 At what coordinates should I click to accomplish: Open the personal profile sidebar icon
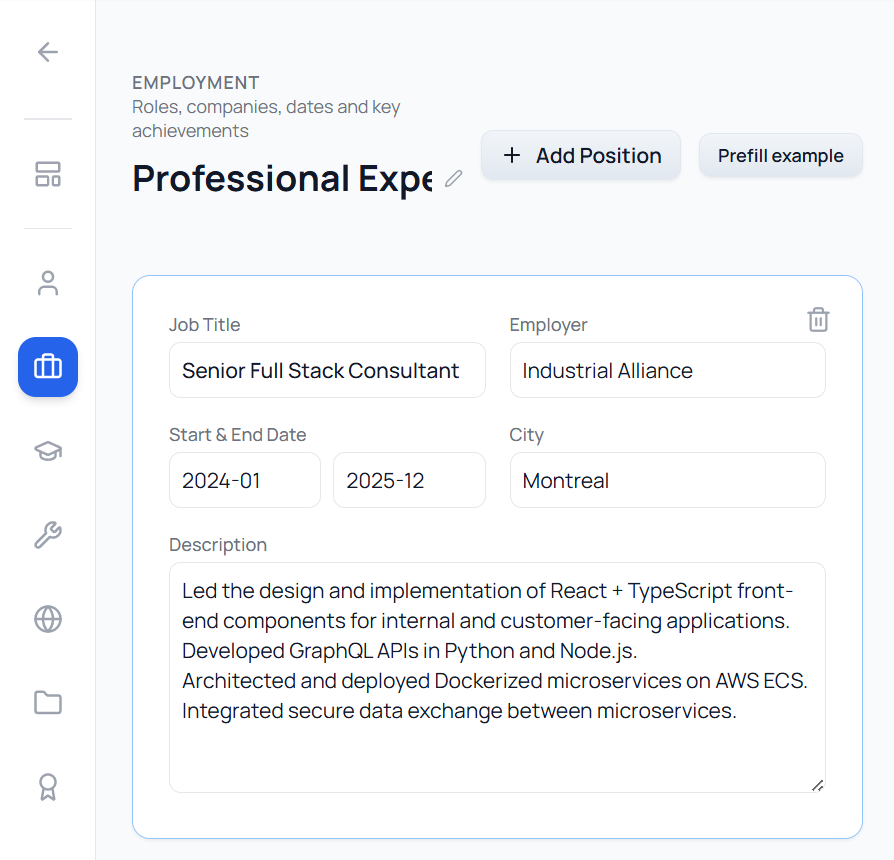click(48, 283)
